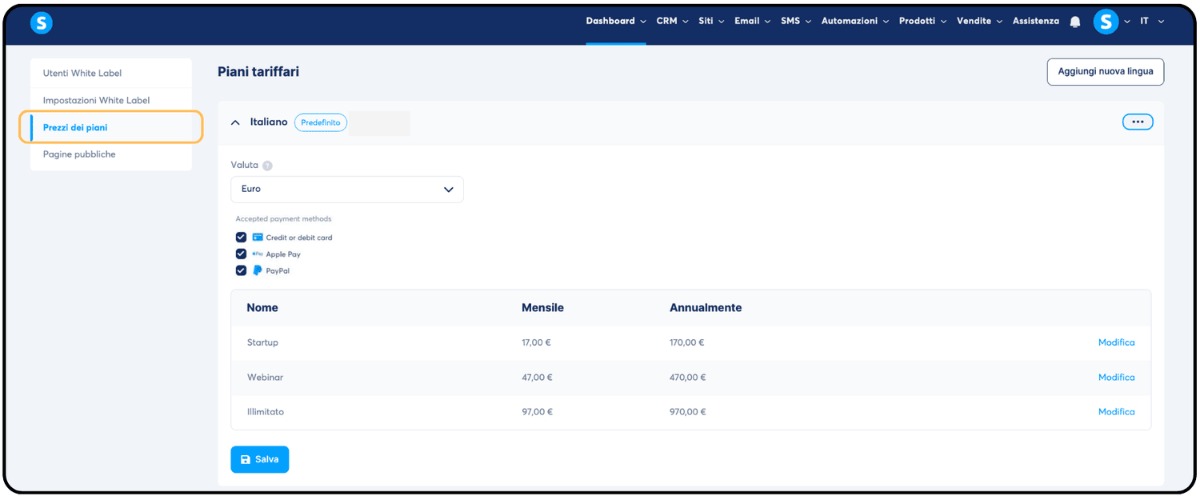Open the Vendite menu
The height and width of the screenshot is (496, 1200).
point(979,21)
